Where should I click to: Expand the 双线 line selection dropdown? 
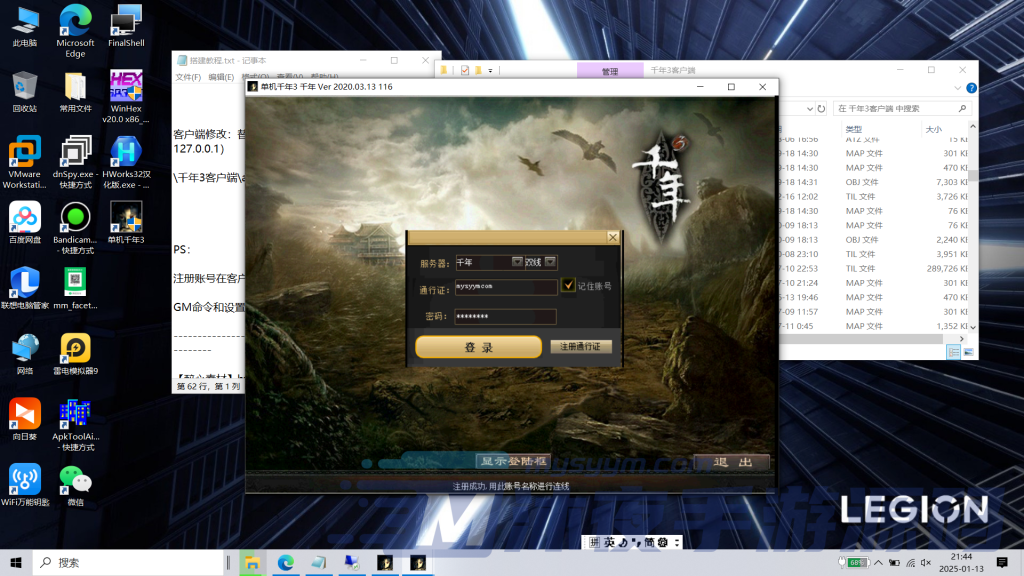[550, 262]
